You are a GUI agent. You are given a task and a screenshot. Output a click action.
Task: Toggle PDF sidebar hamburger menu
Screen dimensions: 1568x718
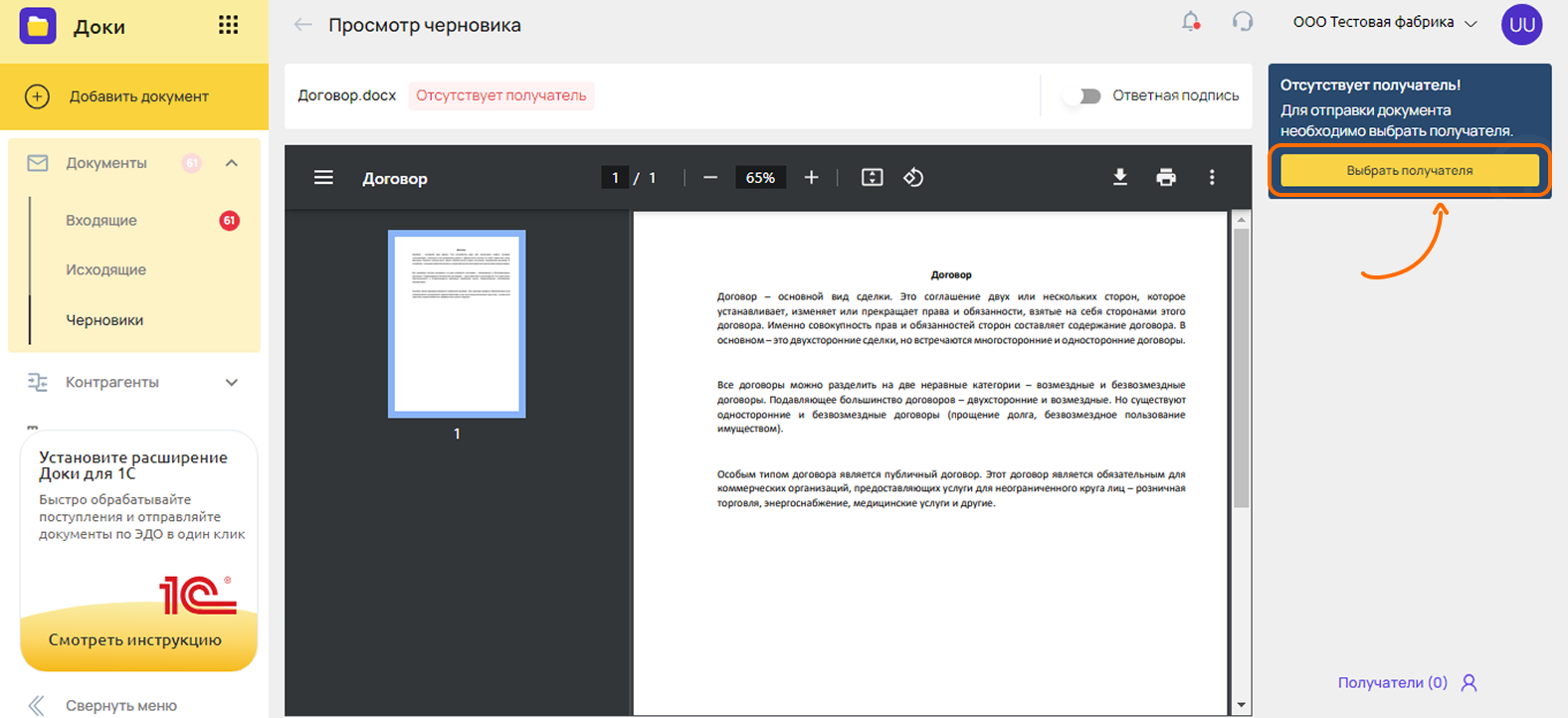coord(323,177)
